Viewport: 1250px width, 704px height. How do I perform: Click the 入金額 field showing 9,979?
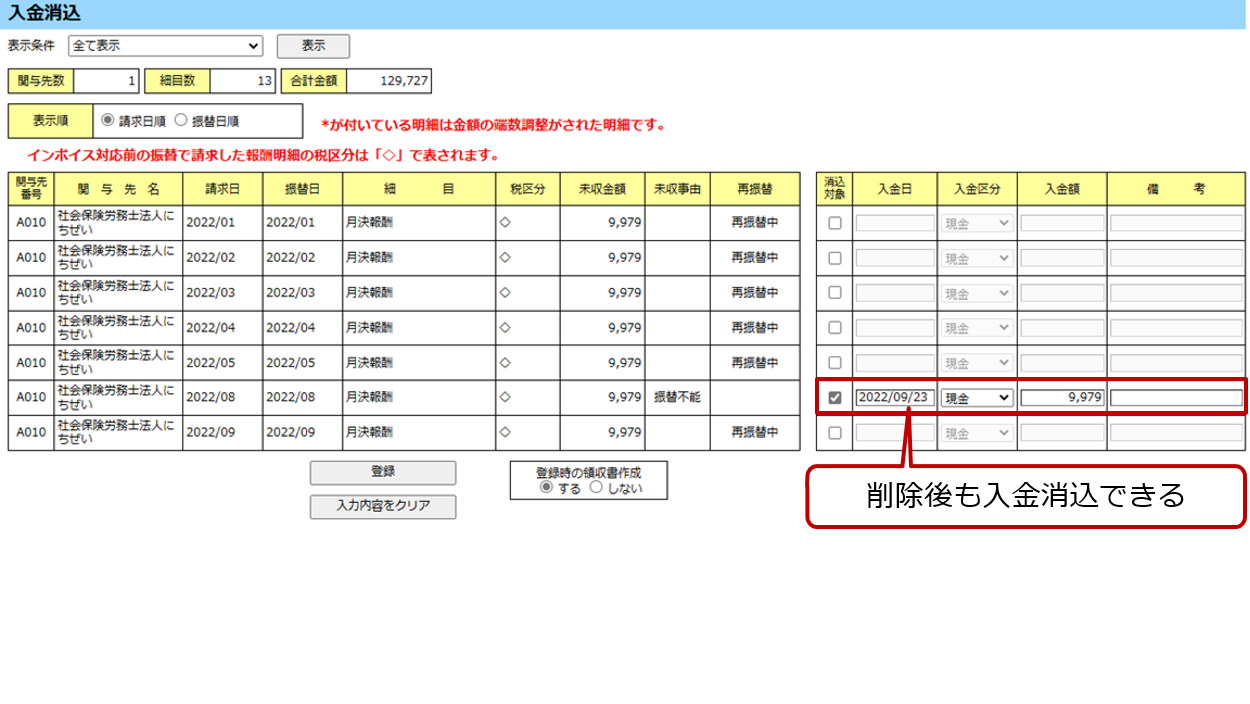(1062, 398)
